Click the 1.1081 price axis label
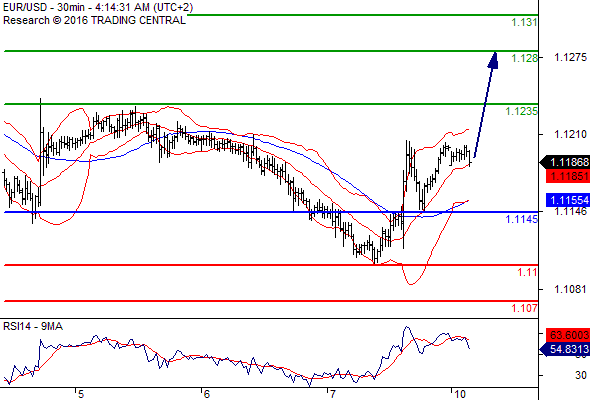 click(570, 289)
